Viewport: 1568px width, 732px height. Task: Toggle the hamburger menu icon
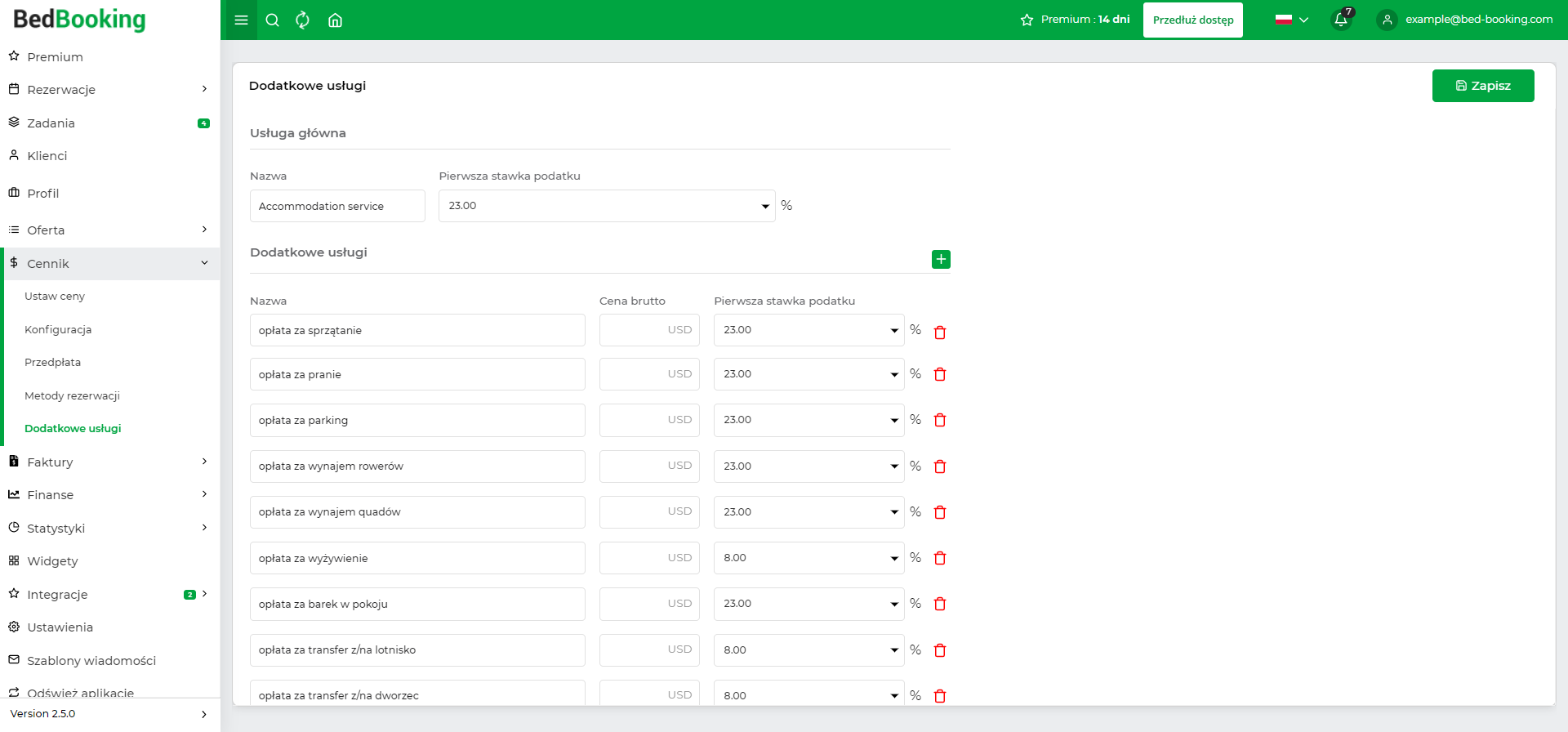coord(241,20)
